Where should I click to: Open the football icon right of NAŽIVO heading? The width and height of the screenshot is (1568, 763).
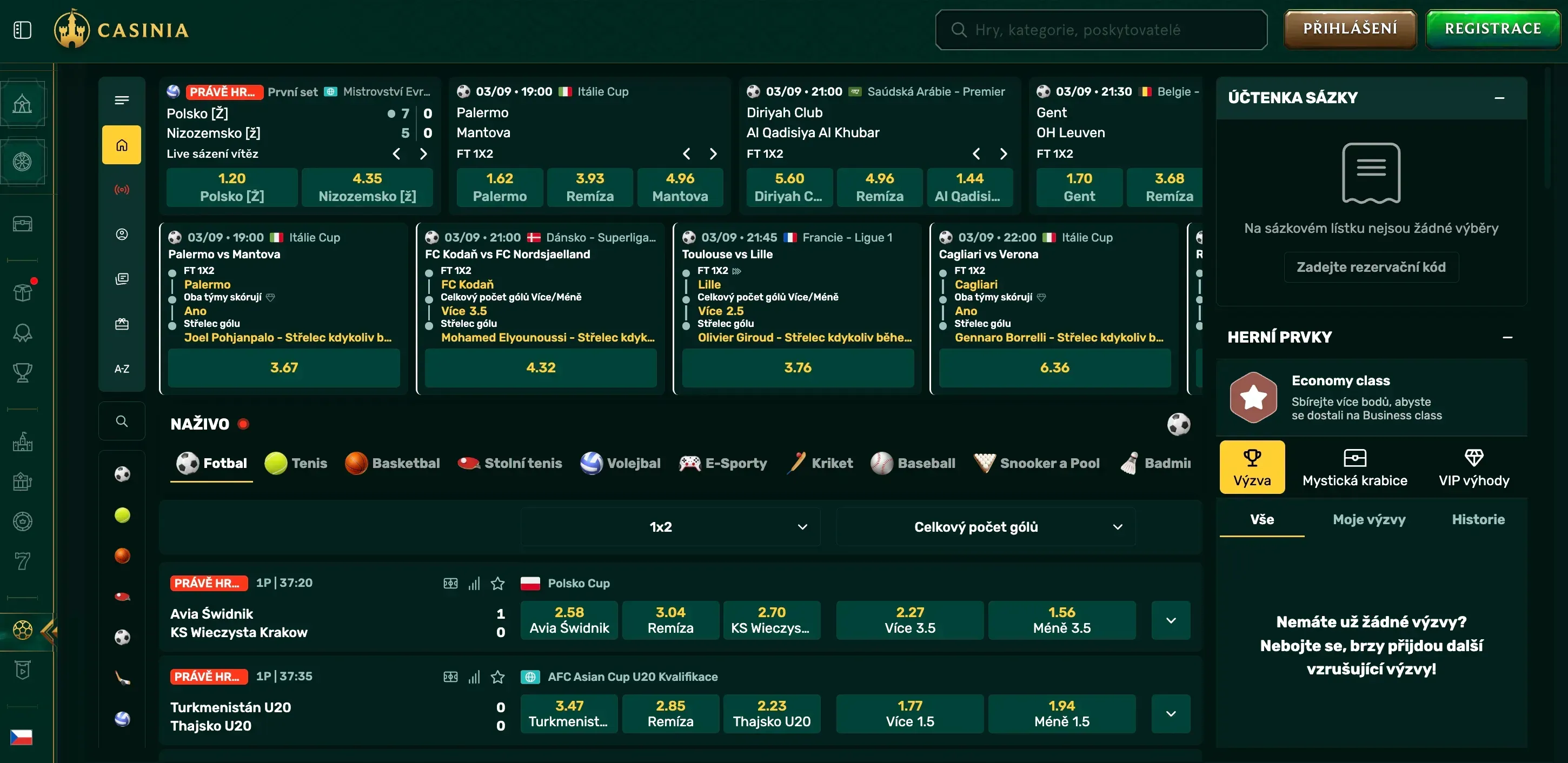[1179, 424]
